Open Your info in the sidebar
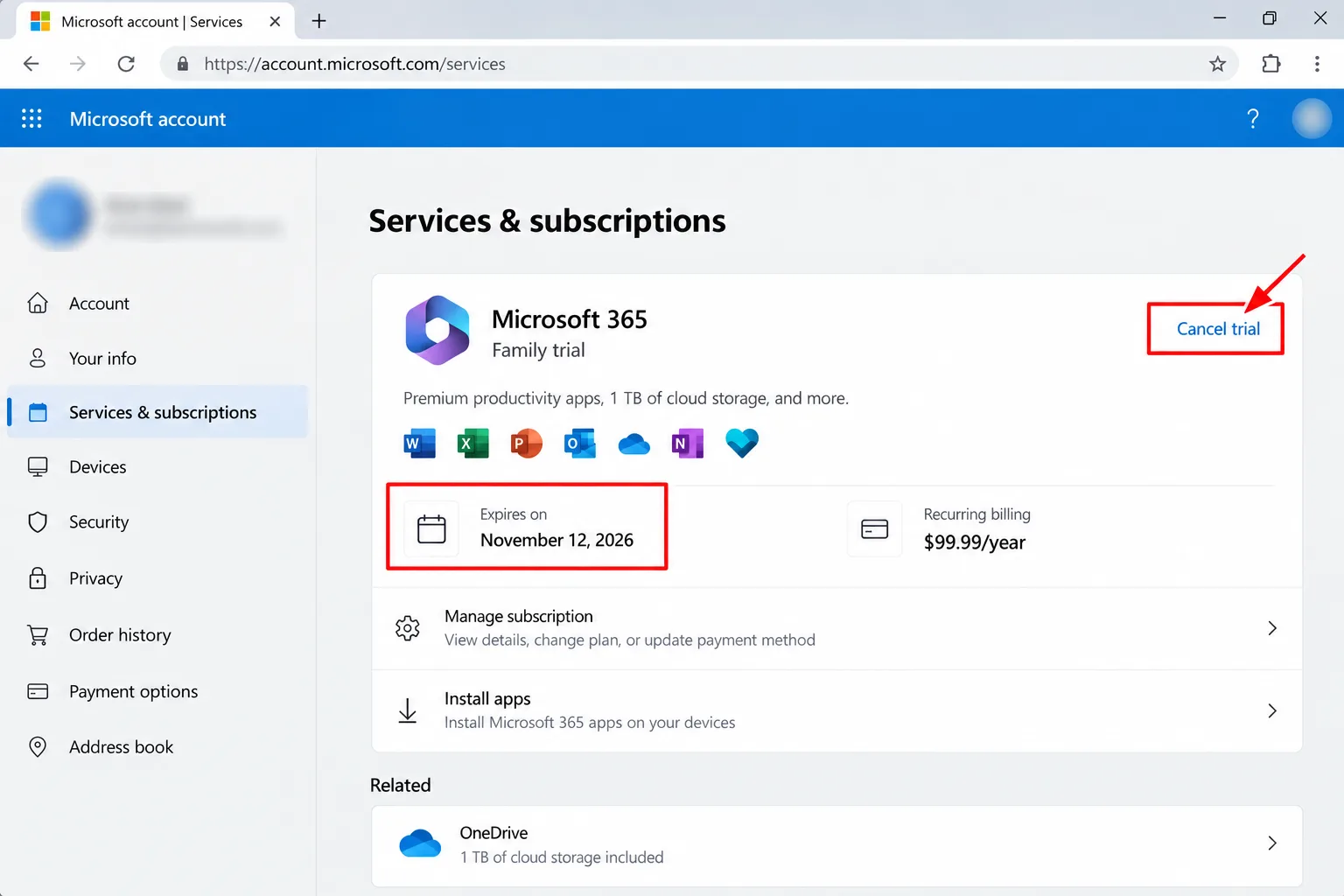 tap(157, 358)
